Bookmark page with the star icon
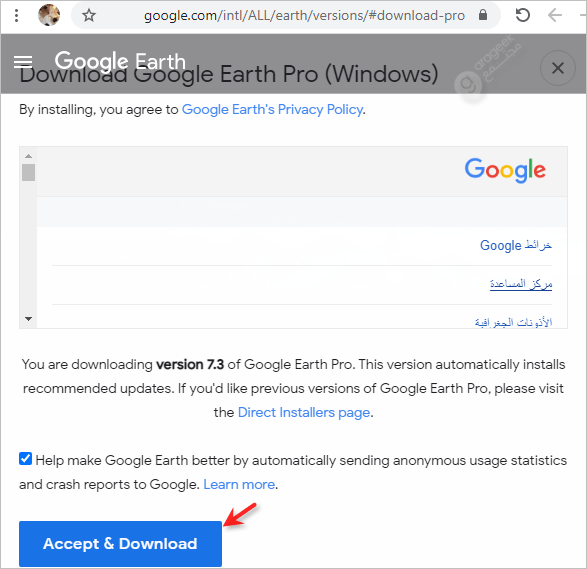The width and height of the screenshot is (587, 569). point(89,15)
